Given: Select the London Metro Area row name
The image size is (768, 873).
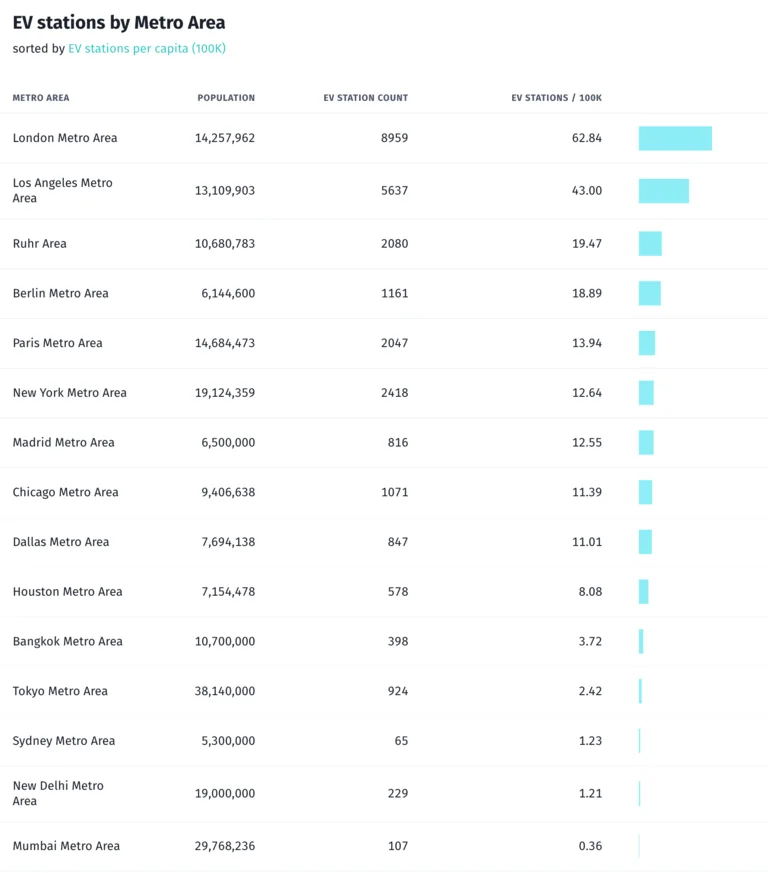Looking at the screenshot, I should 65,138.
